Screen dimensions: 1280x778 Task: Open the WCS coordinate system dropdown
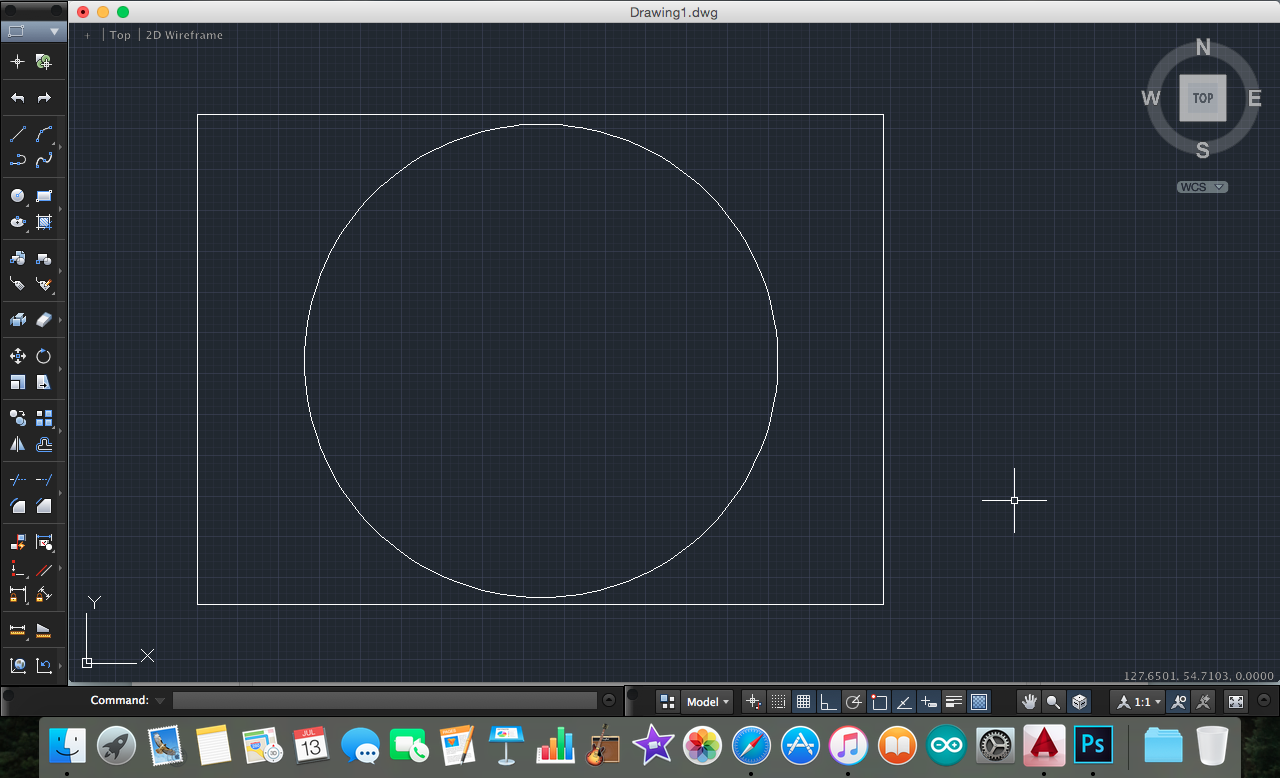[1202, 187]
